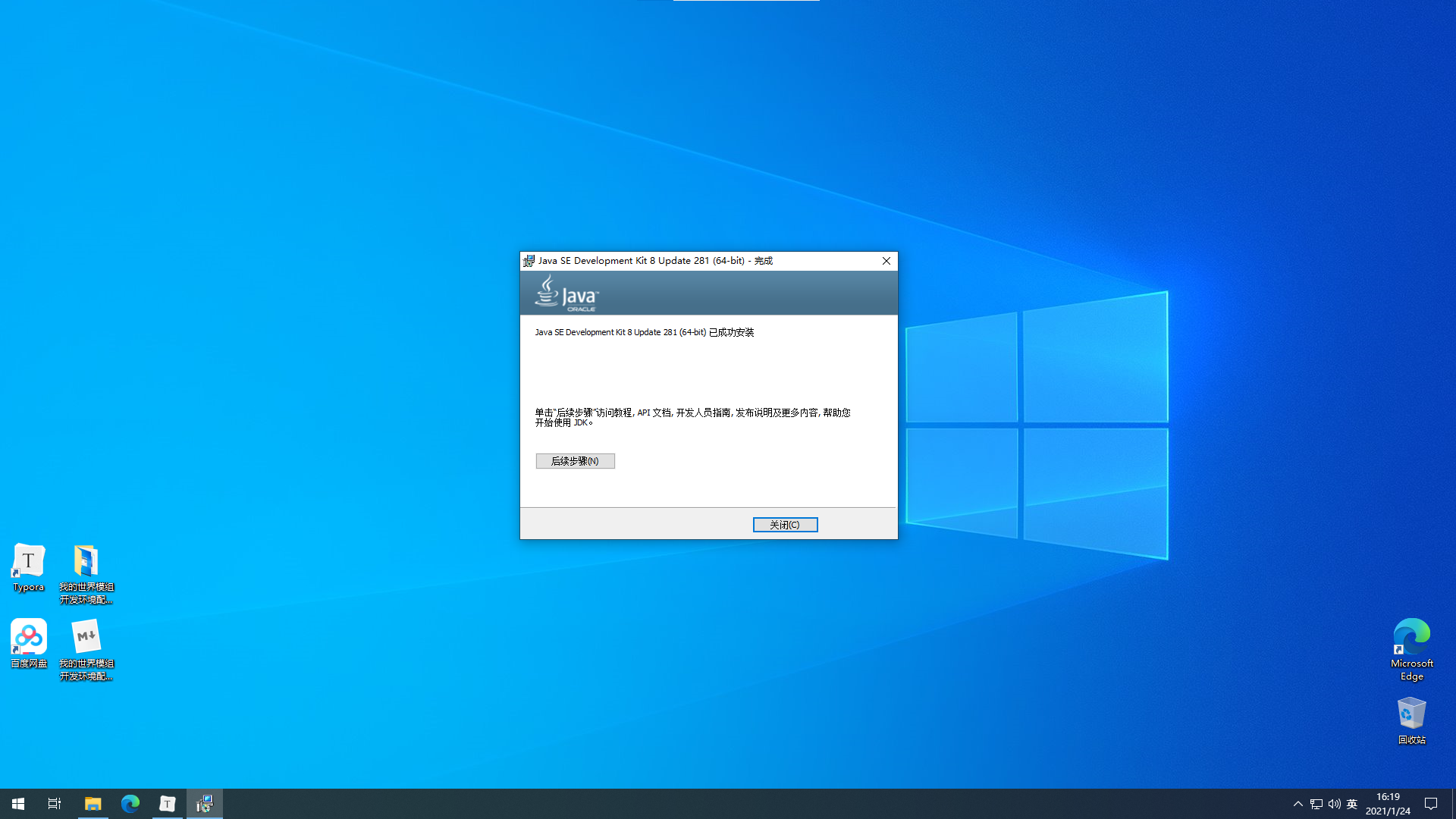Click the 关闭(C) button
This screenshot has width=1456, height=819.
pyautogui.click(x=785, y=525)
